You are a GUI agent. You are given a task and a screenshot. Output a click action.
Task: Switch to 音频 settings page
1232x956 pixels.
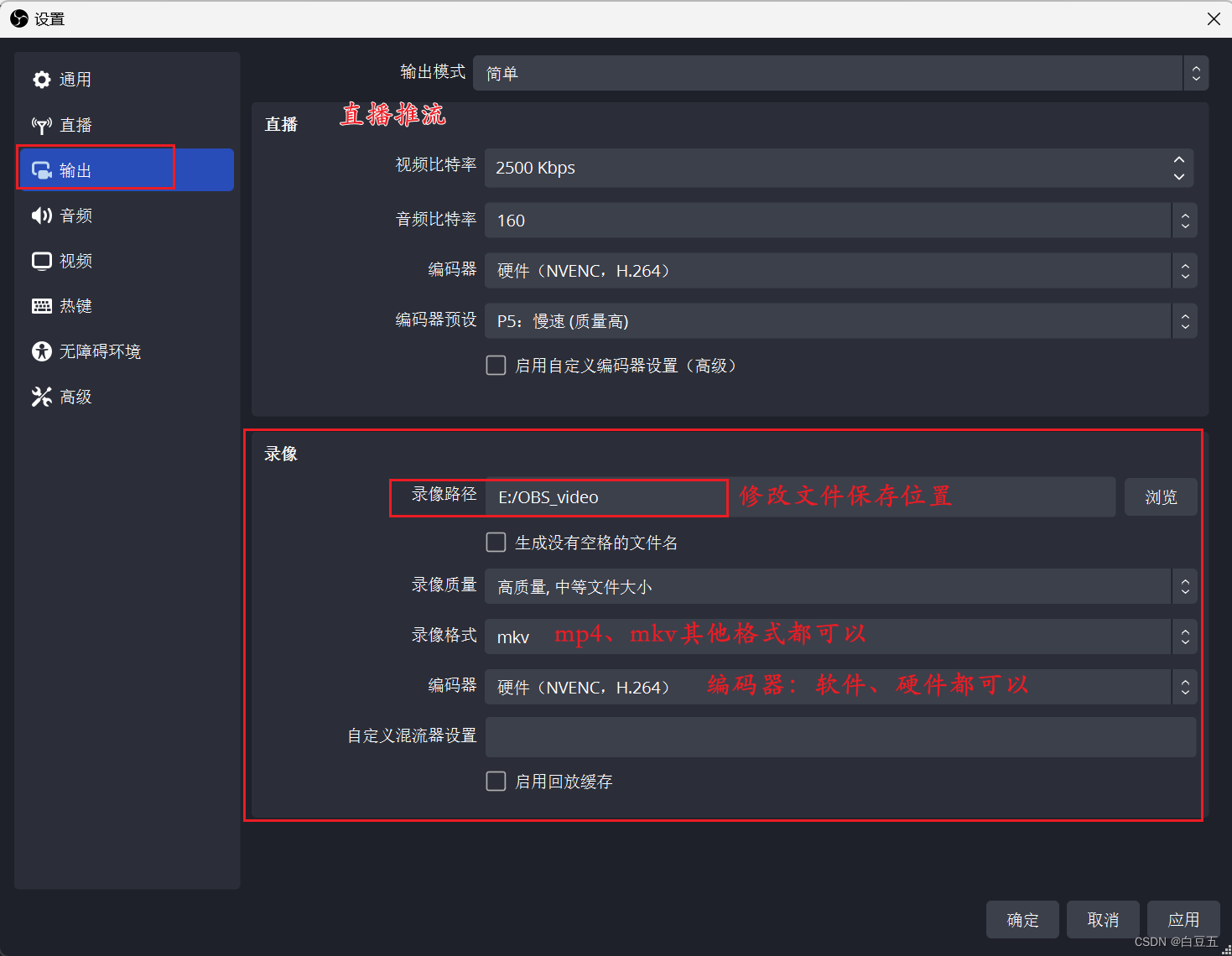(125, 216)
